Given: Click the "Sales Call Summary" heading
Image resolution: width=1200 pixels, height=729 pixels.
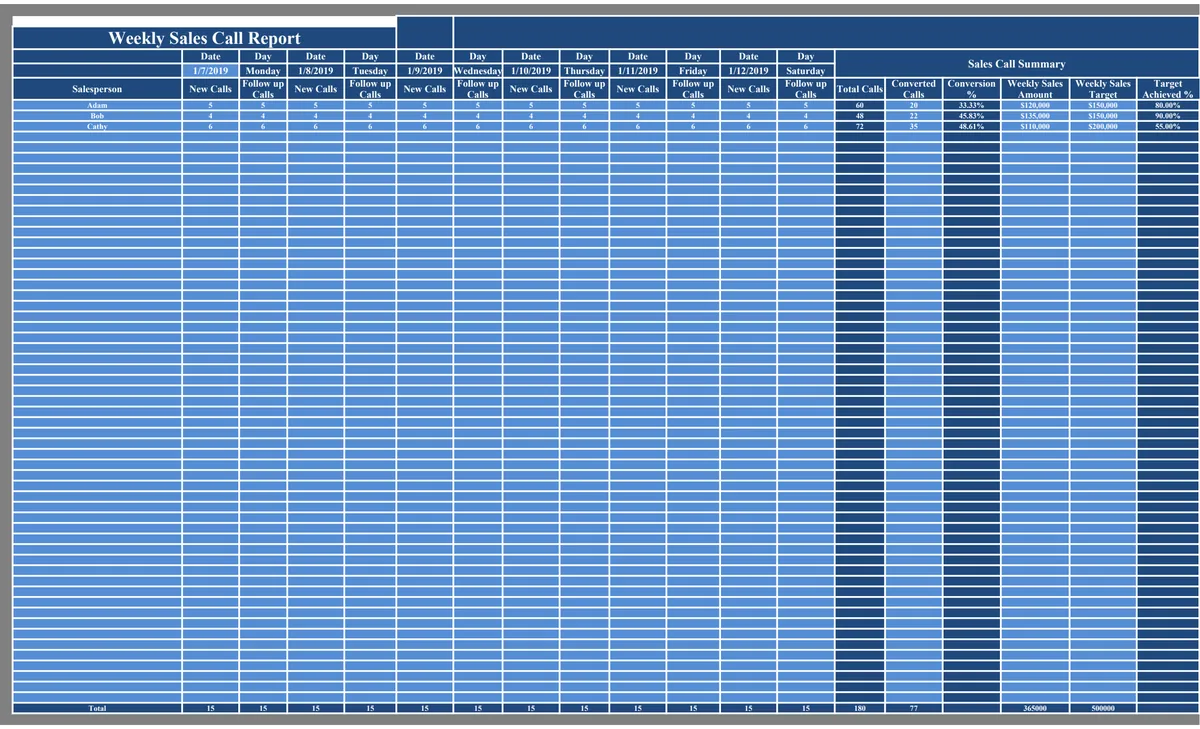Looking at the screenshot, I should pyautogui.click(x=1016, y=64).
